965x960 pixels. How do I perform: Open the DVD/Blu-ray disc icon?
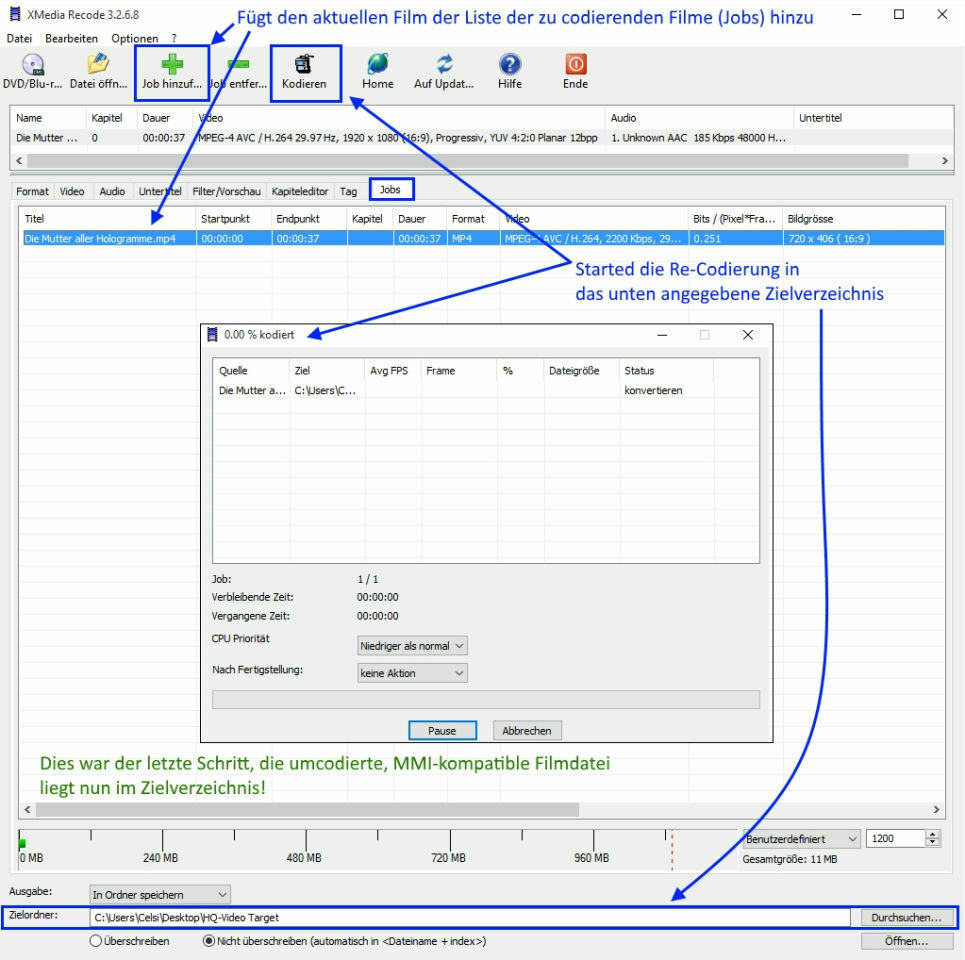pyautogui.click(x=33, y=64)
